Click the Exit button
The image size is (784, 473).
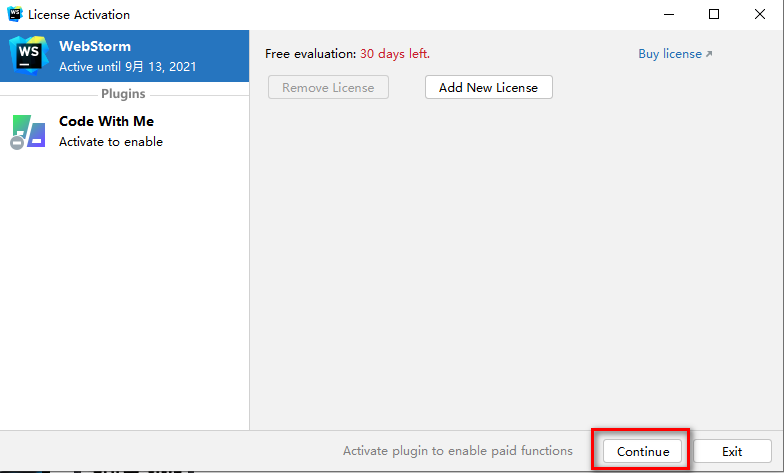click(732, 451)
